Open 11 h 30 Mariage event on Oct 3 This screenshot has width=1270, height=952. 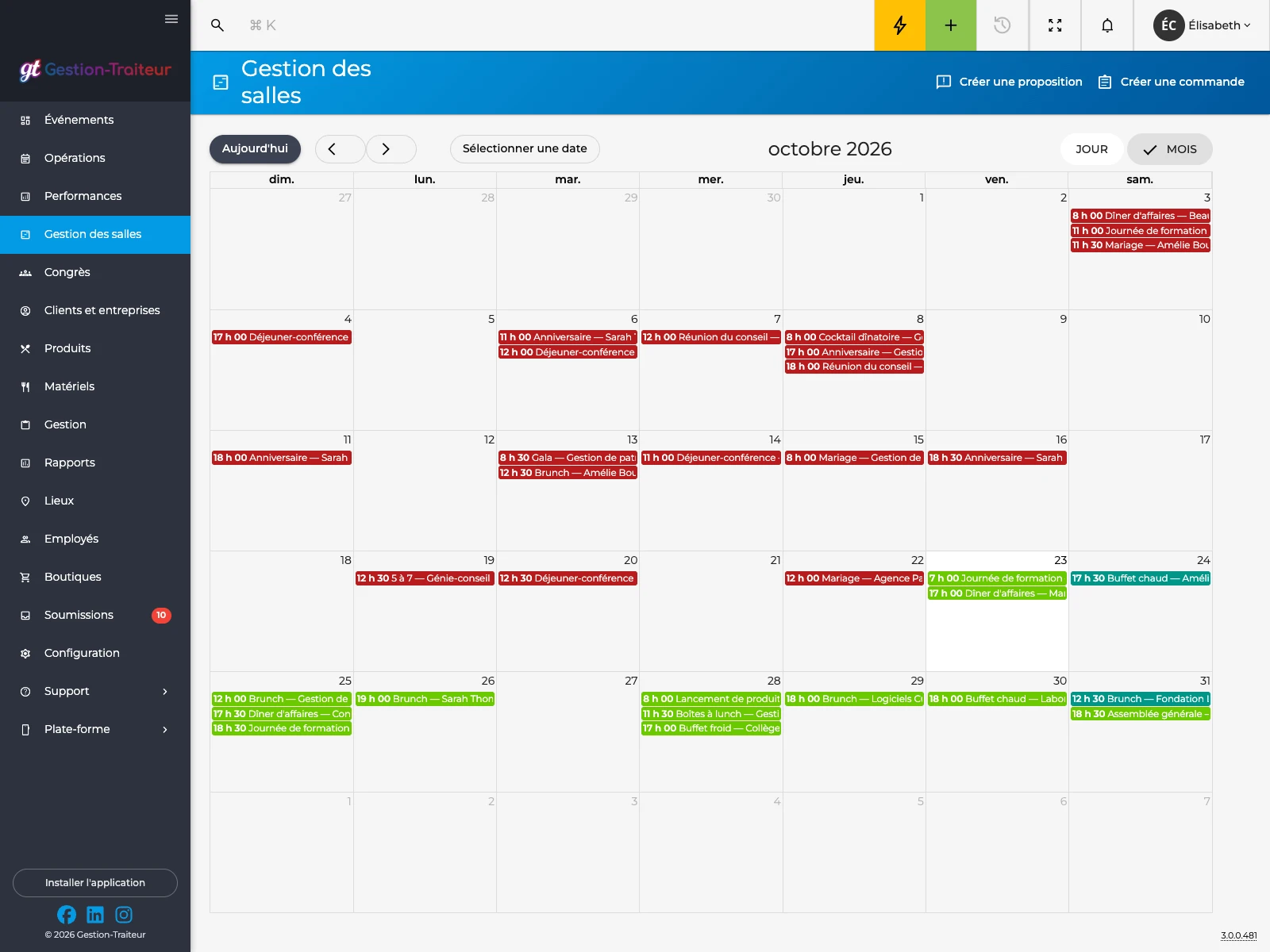(x=1140, y=245)
